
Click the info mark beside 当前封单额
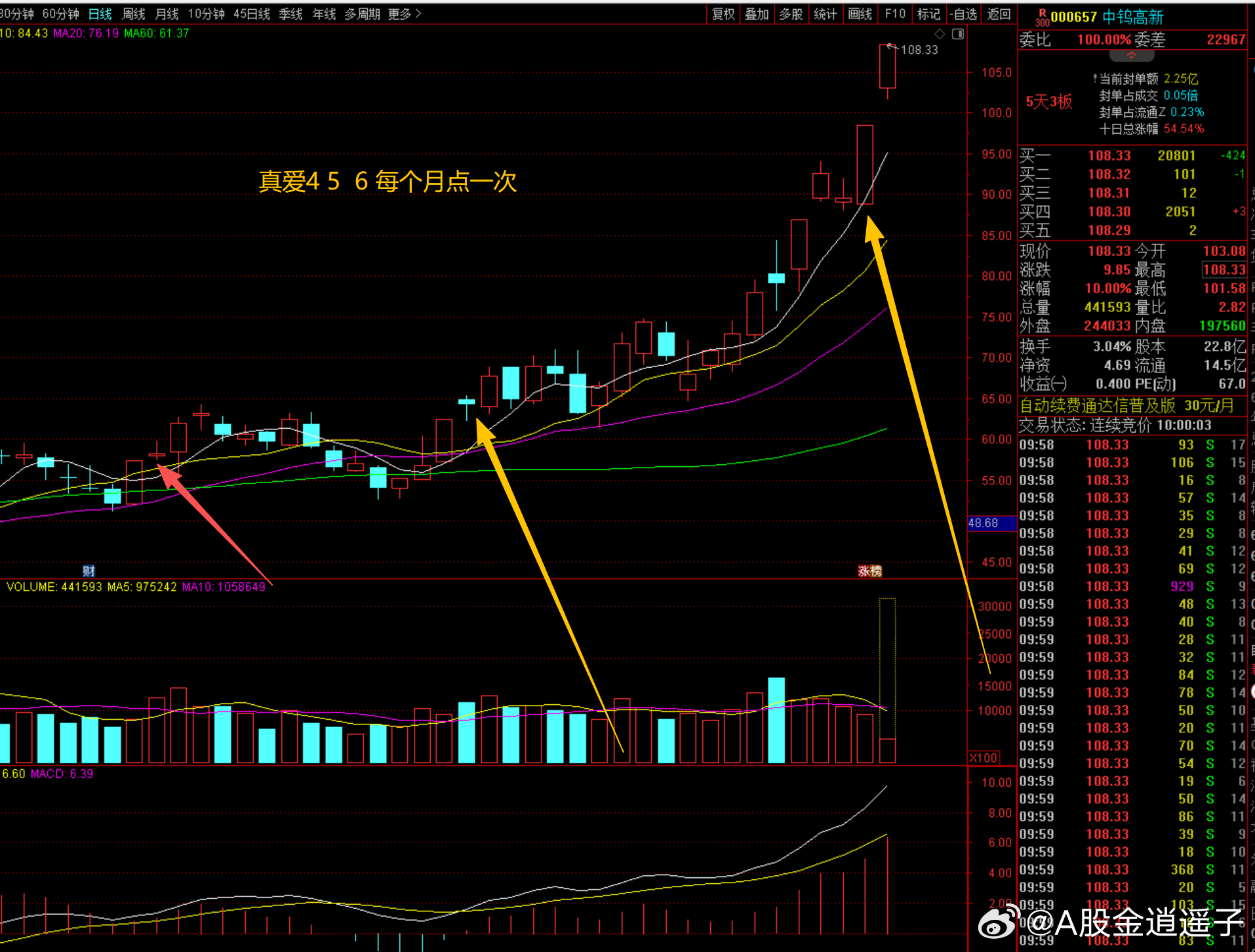tap(1094, 79)
